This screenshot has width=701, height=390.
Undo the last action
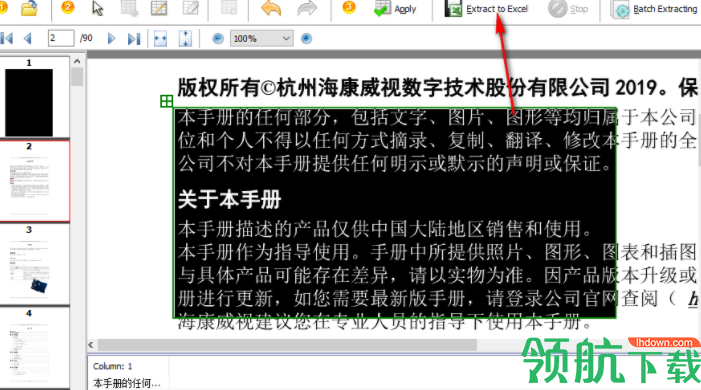click(271, 8)
